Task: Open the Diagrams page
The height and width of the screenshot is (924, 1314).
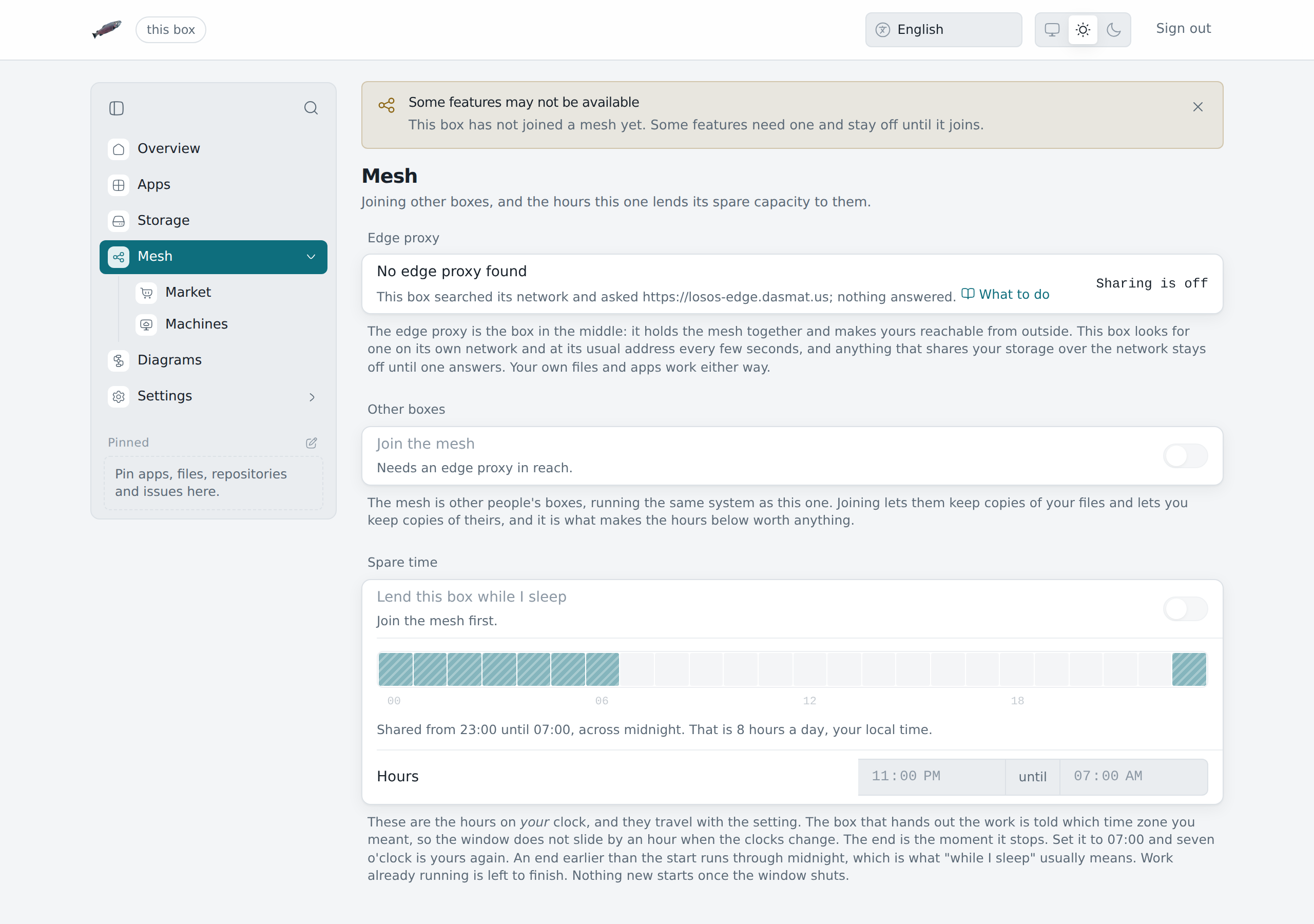Action: (x=214, y=361)
